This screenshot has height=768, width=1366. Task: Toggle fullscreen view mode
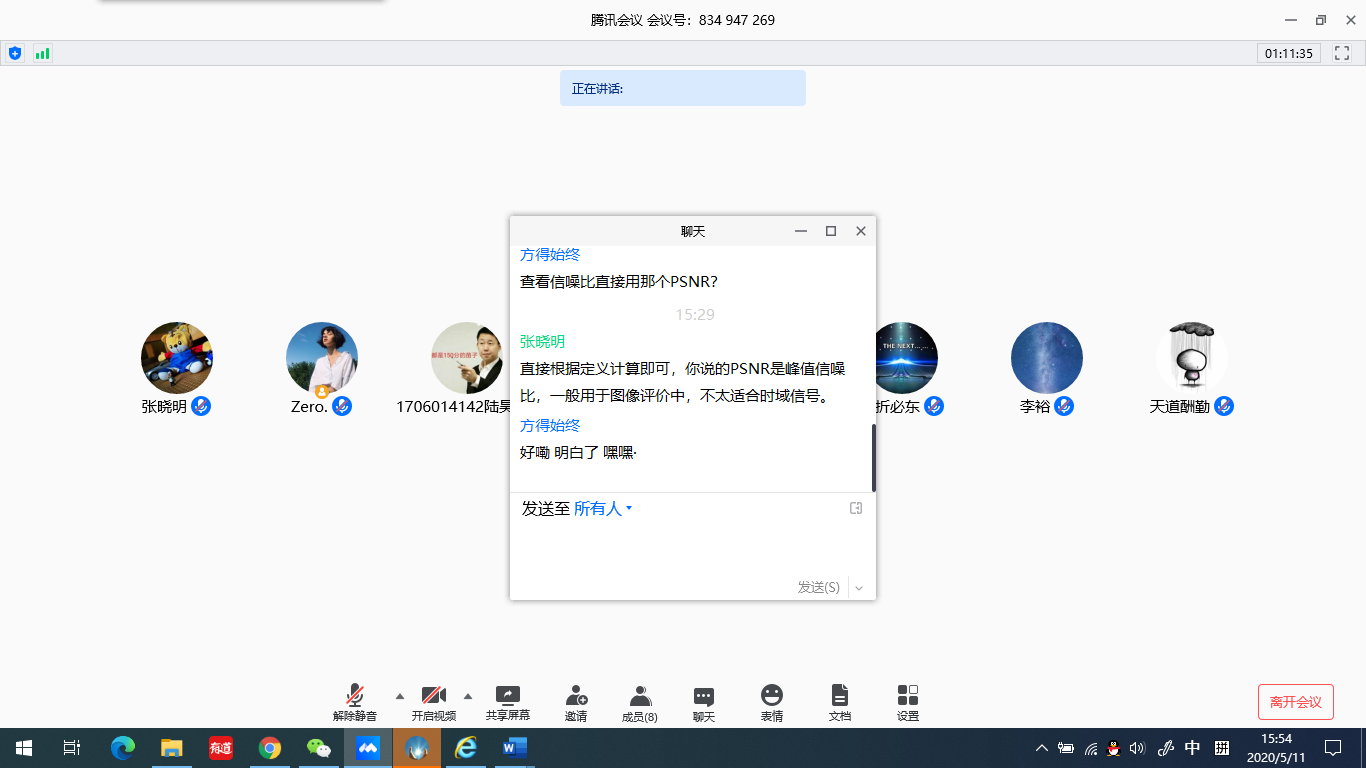(1341, 53)
